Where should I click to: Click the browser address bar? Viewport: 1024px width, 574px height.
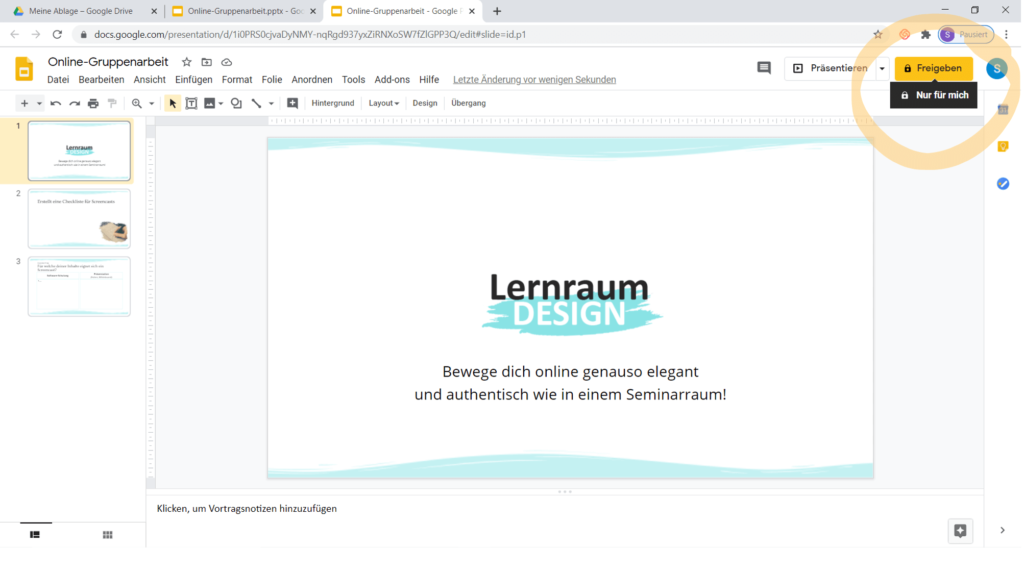pos(477,35)
